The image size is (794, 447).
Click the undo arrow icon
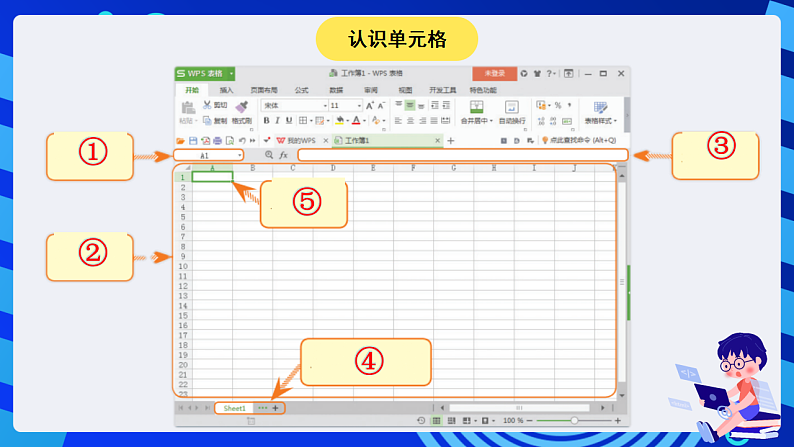pos(242,141)
